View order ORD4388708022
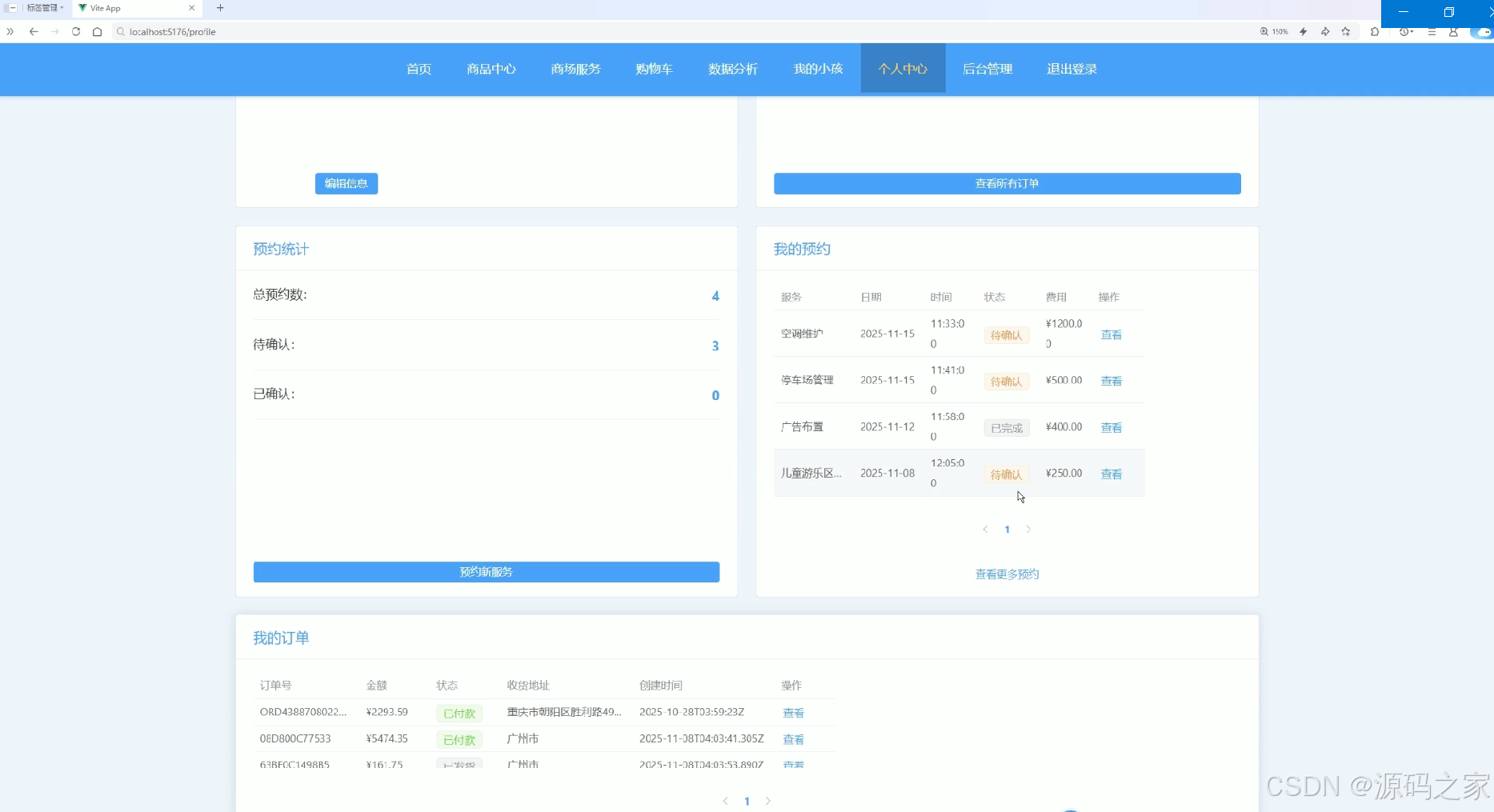Screen dimensions: 1494x812 tap(793, 713)
